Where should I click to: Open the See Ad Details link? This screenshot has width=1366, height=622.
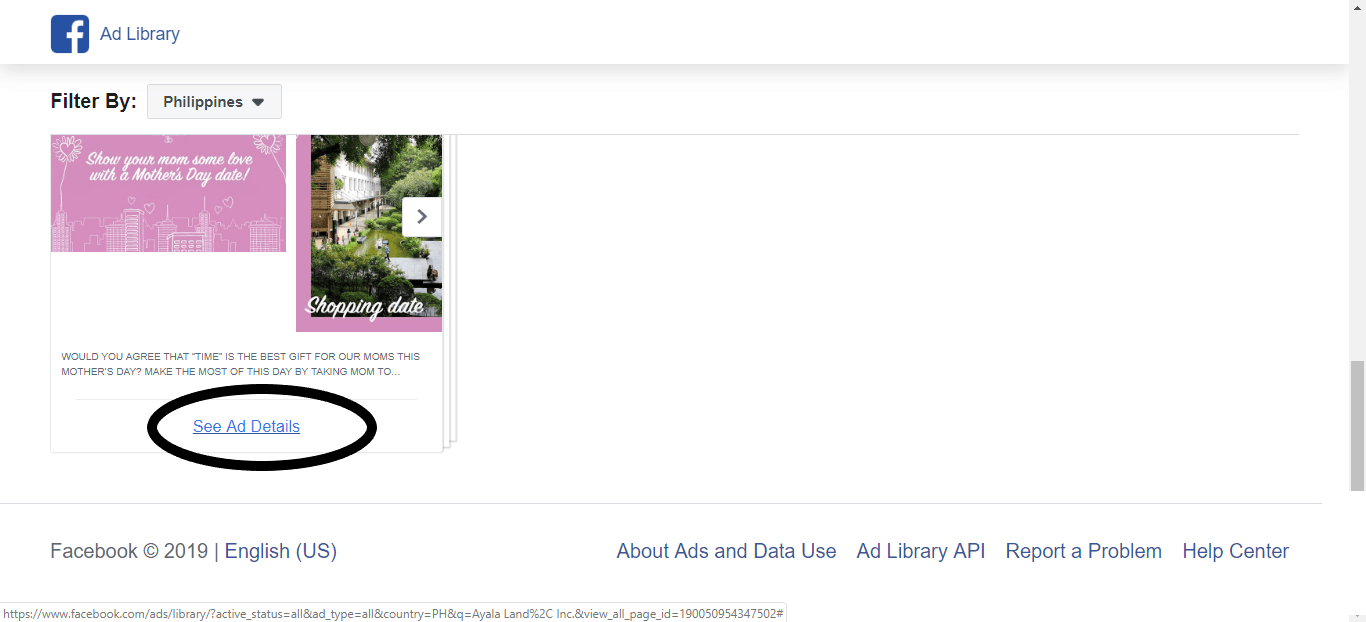[x=246, y=426]
